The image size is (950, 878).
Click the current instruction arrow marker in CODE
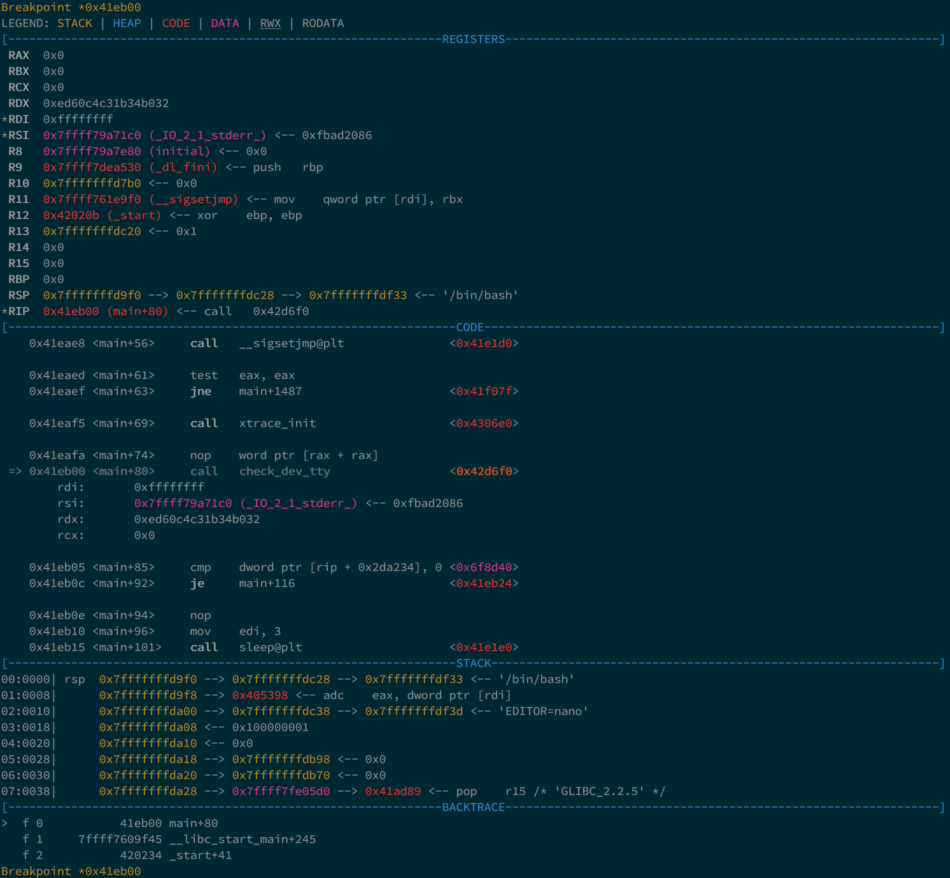[x=15, y=471]
